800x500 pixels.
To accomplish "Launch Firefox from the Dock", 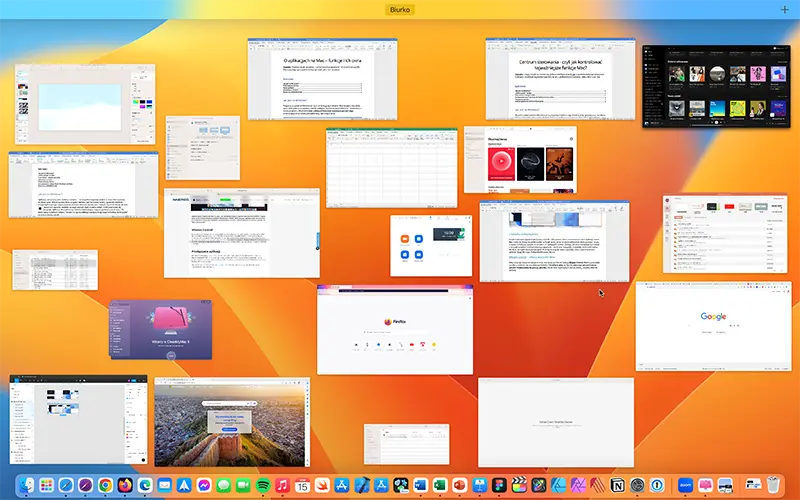I will (127, 485).
